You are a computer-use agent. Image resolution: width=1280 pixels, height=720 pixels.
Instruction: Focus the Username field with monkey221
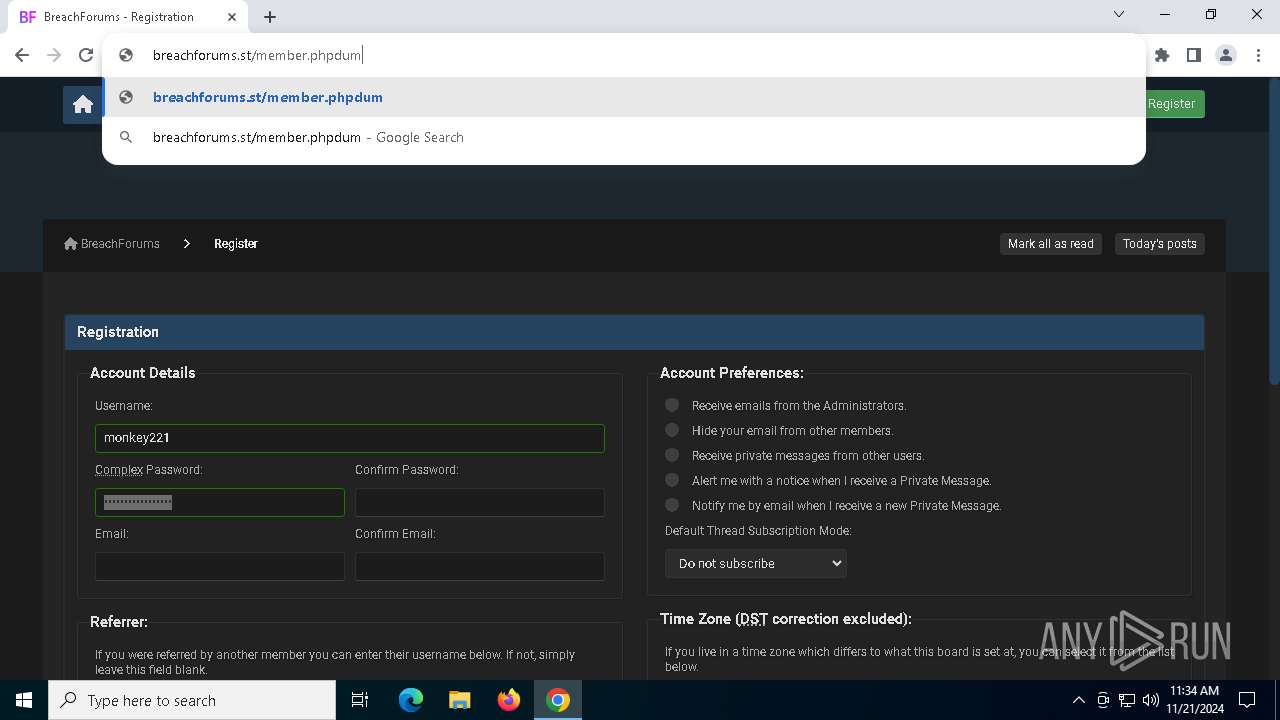pos(350,438)
